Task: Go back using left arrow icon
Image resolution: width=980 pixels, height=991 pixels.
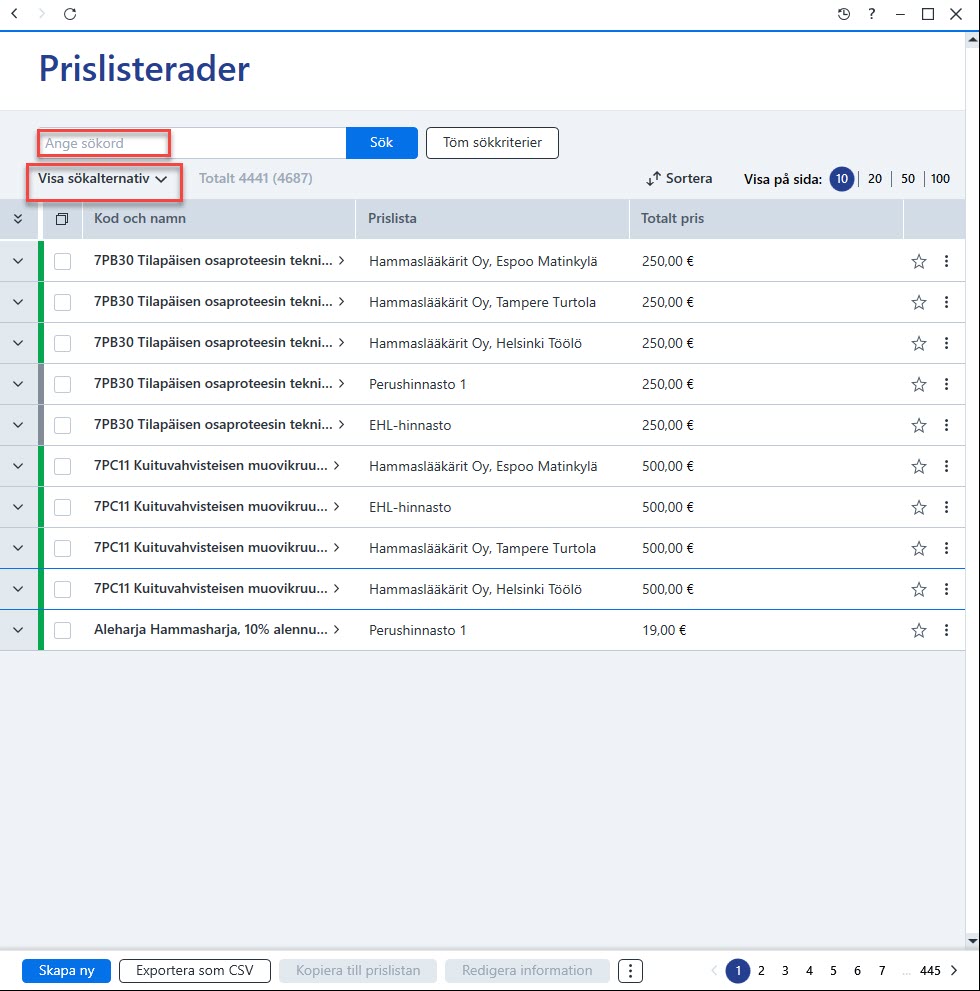Action: (15, 14)
